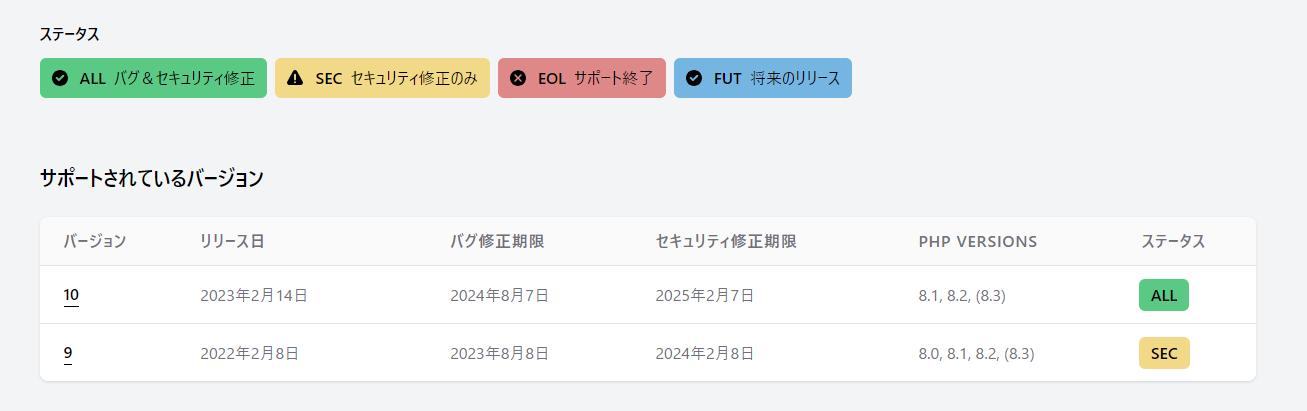This screenshot has width=1307, height=411.
Task: Open the version 10 link
Action: pos(71,295)
